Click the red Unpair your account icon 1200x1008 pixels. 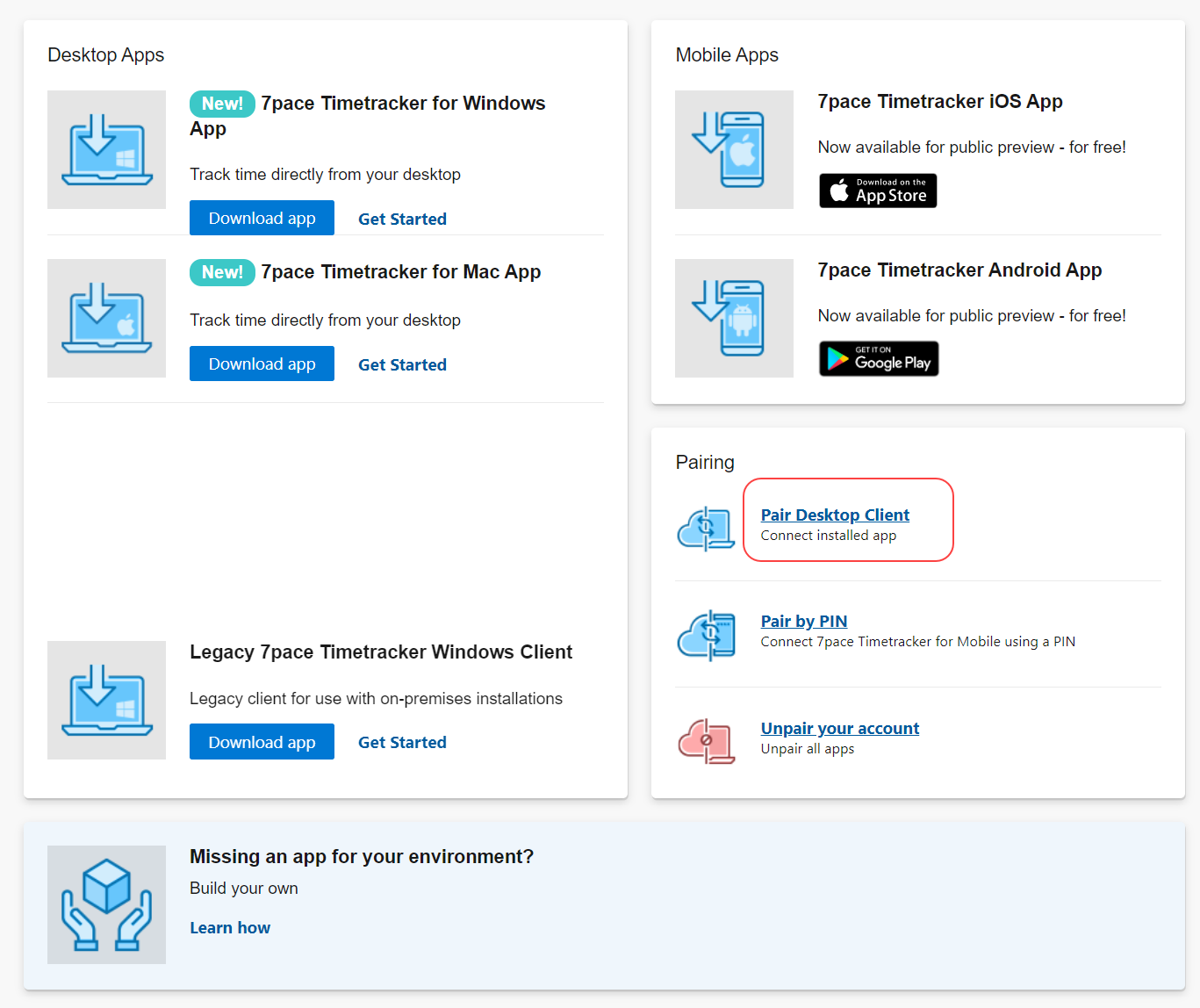(x=706, y=741)
